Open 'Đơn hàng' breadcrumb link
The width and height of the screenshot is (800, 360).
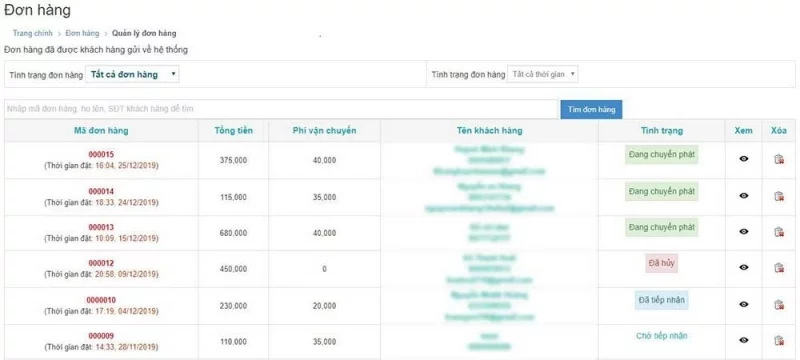pyautogui.click(x=82, y=33)
